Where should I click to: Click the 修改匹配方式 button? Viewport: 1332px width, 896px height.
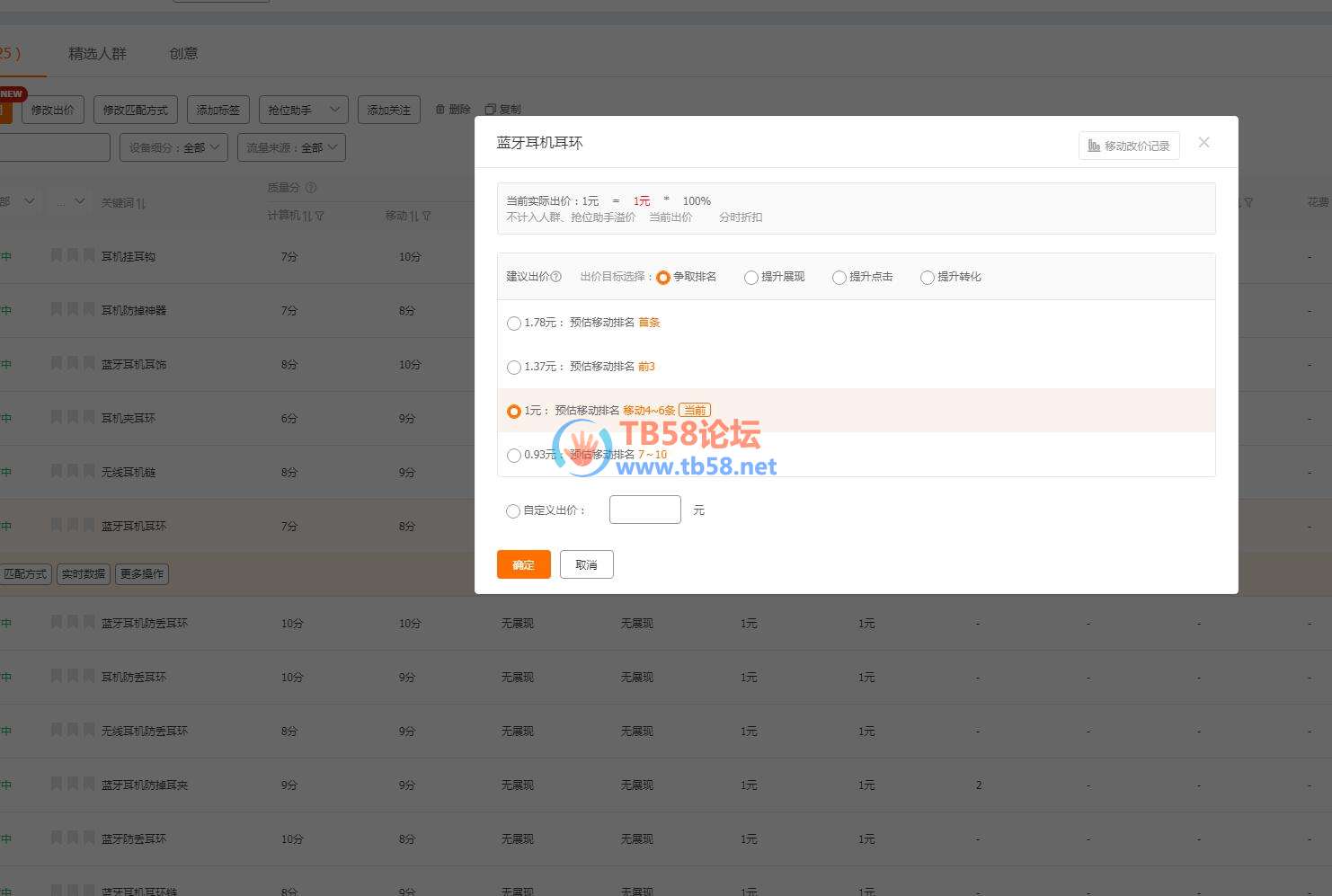135,110
